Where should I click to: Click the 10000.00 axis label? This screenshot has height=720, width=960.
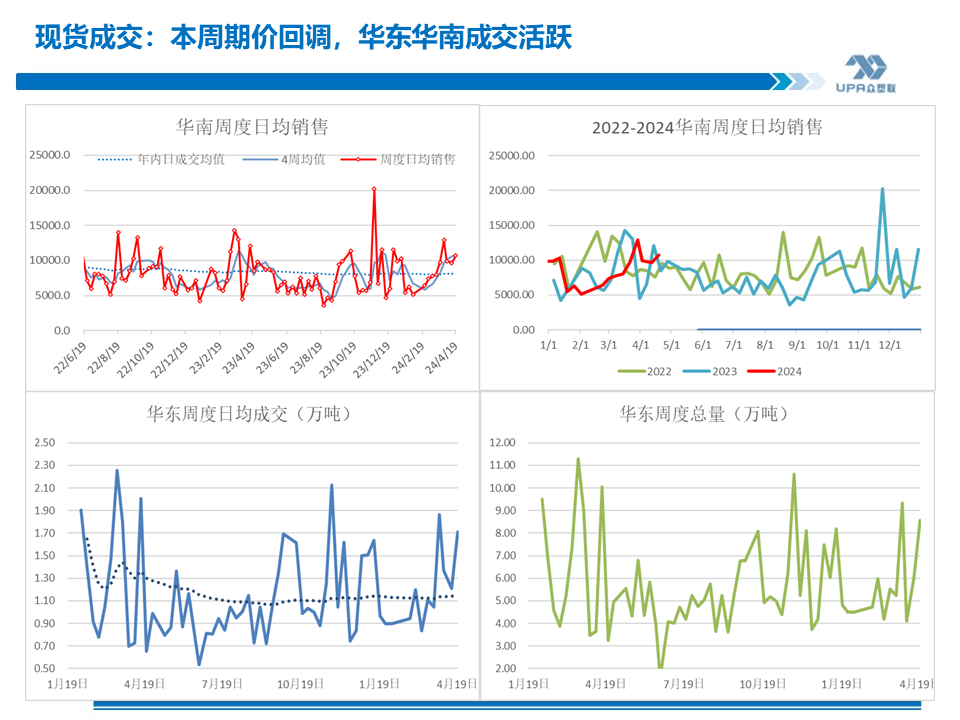[x=512, y=260]
